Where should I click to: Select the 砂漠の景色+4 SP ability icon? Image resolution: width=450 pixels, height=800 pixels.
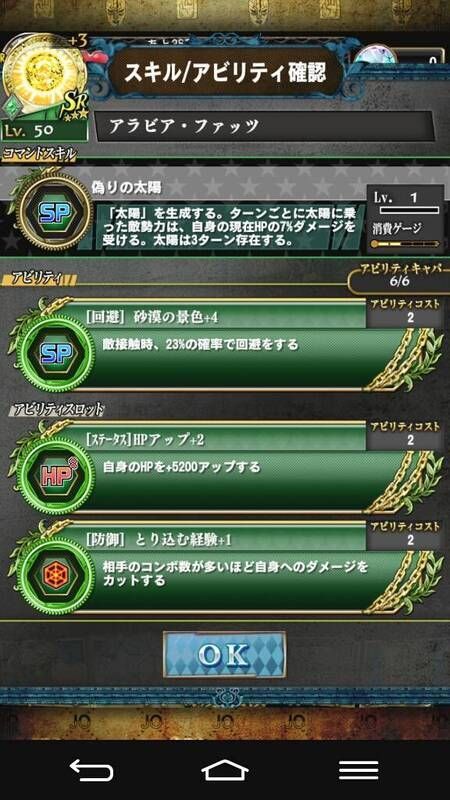tap(55, 353)
